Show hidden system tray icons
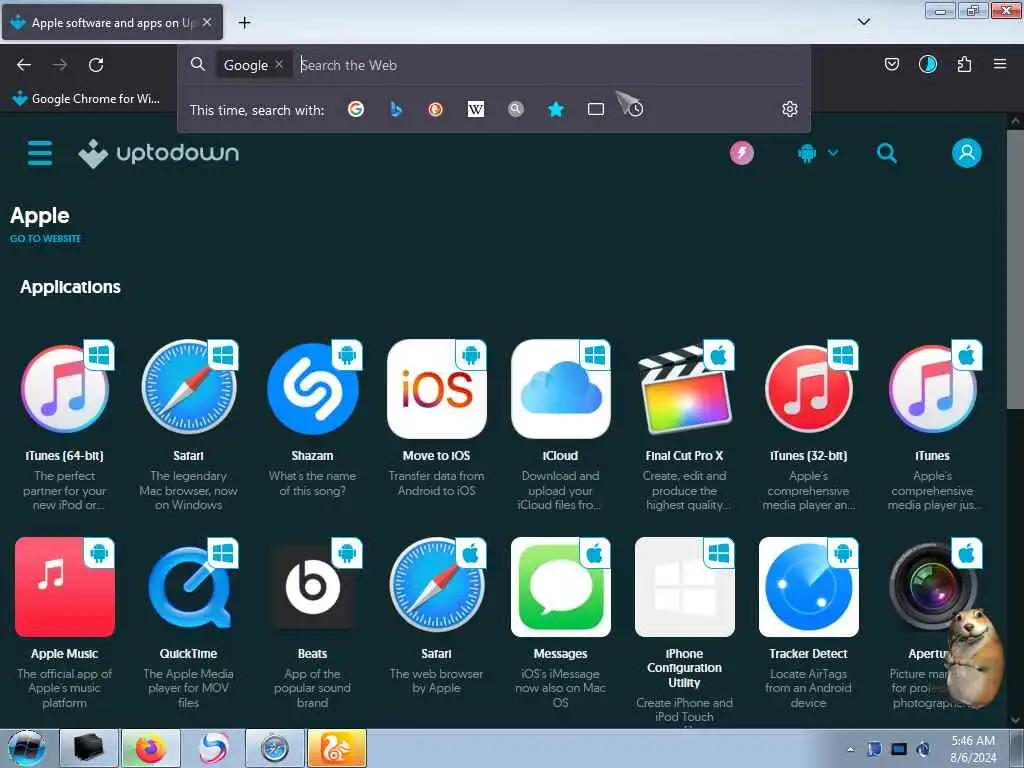This screenshot has height=768, width=1024. click(x=850, y=750)
